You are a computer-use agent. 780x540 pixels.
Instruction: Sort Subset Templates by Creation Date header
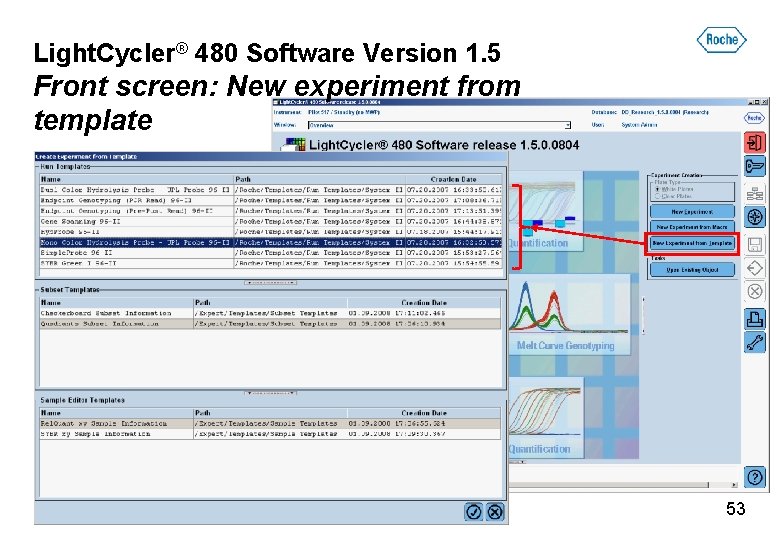[424, 302]
